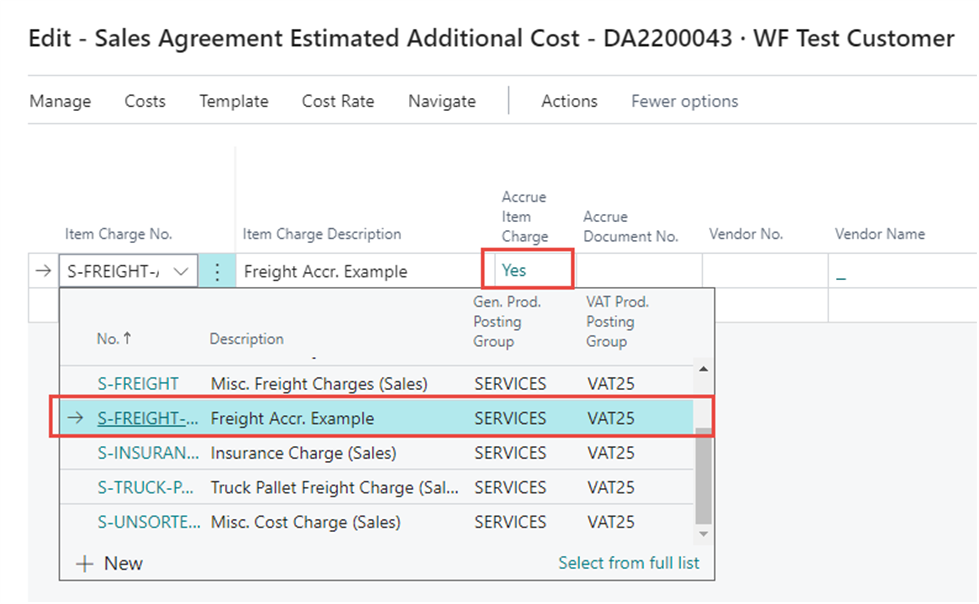Open the Navigate menu
The width and height of the screenshot is (979, 604).
pyautogui.click(x=442, y=101)
